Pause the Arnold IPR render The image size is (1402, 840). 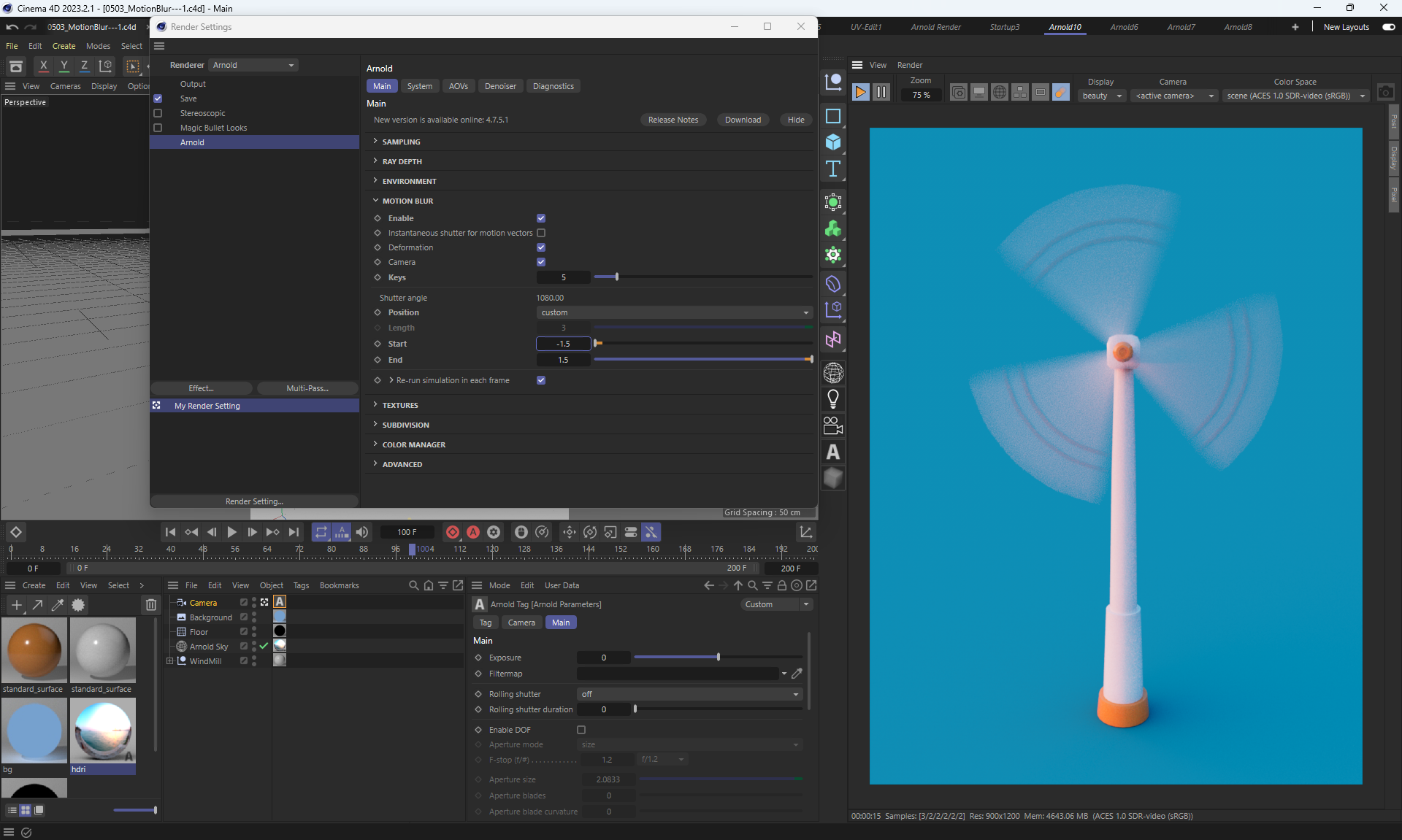[x=881, y=92]
